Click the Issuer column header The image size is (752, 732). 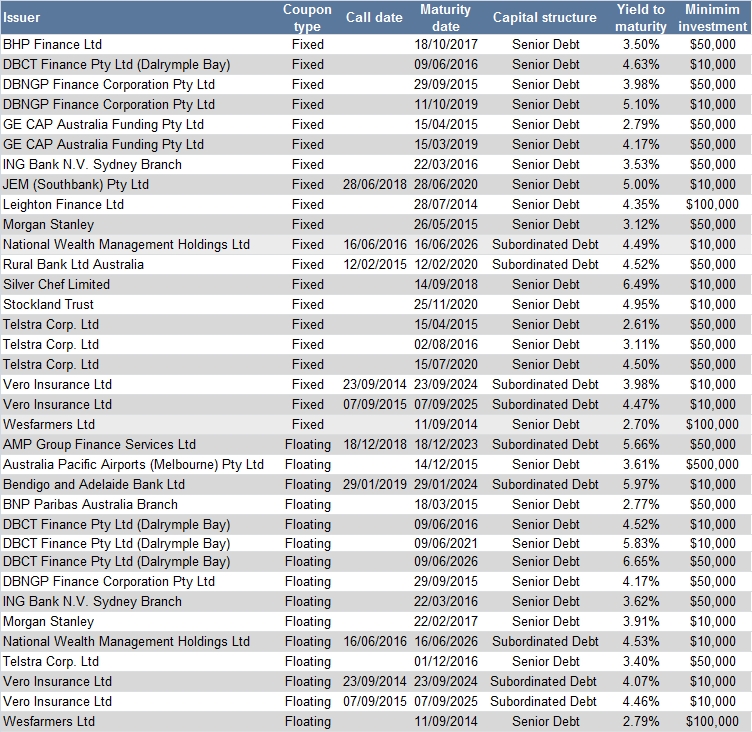[x=22, y=17]
